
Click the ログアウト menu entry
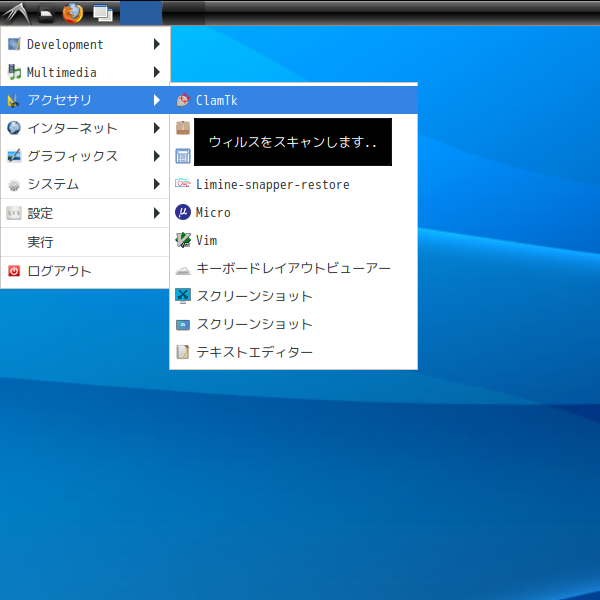click(85, 271)
